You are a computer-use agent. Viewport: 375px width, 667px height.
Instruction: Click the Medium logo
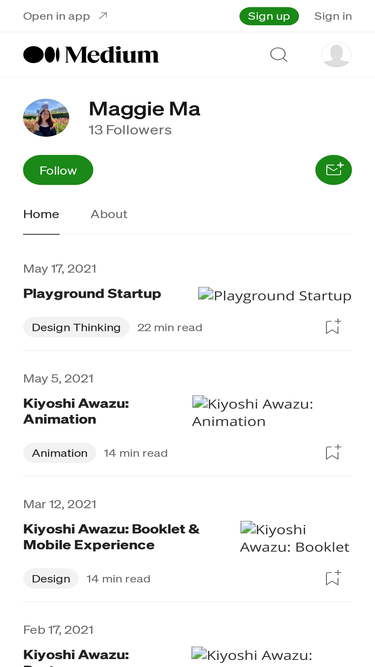(91, 55)
